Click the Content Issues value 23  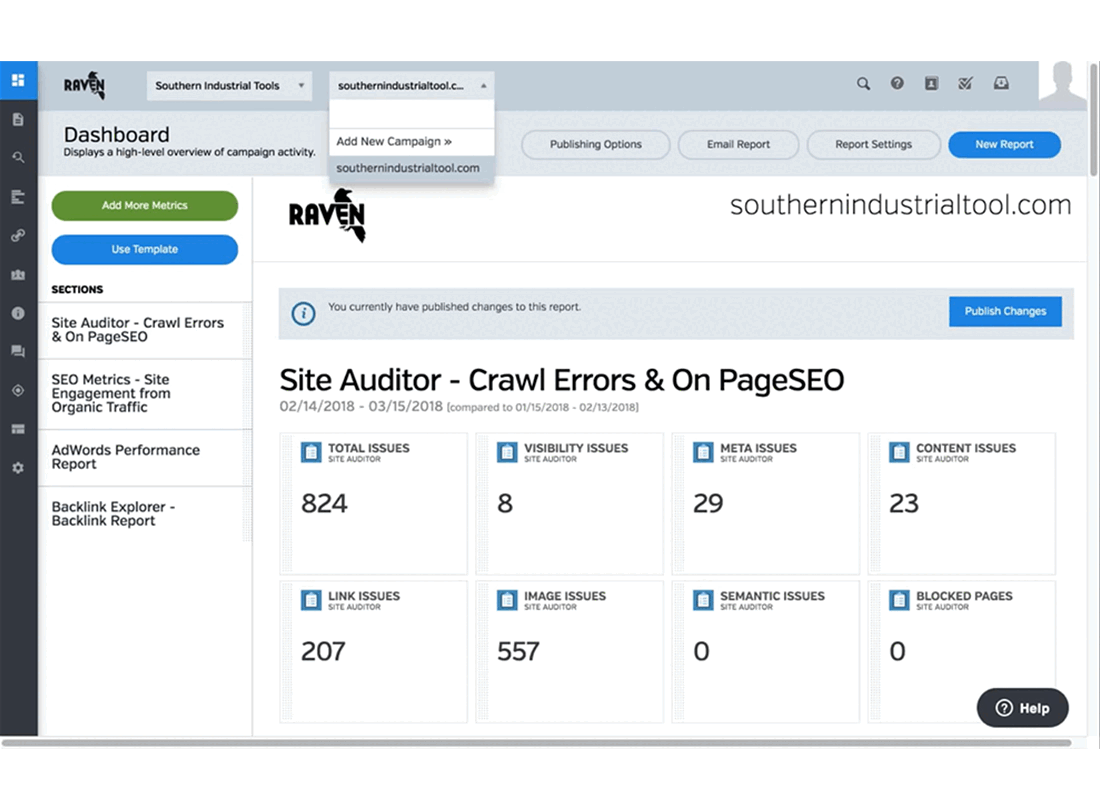pyautogui.click(x=904, y=504)
